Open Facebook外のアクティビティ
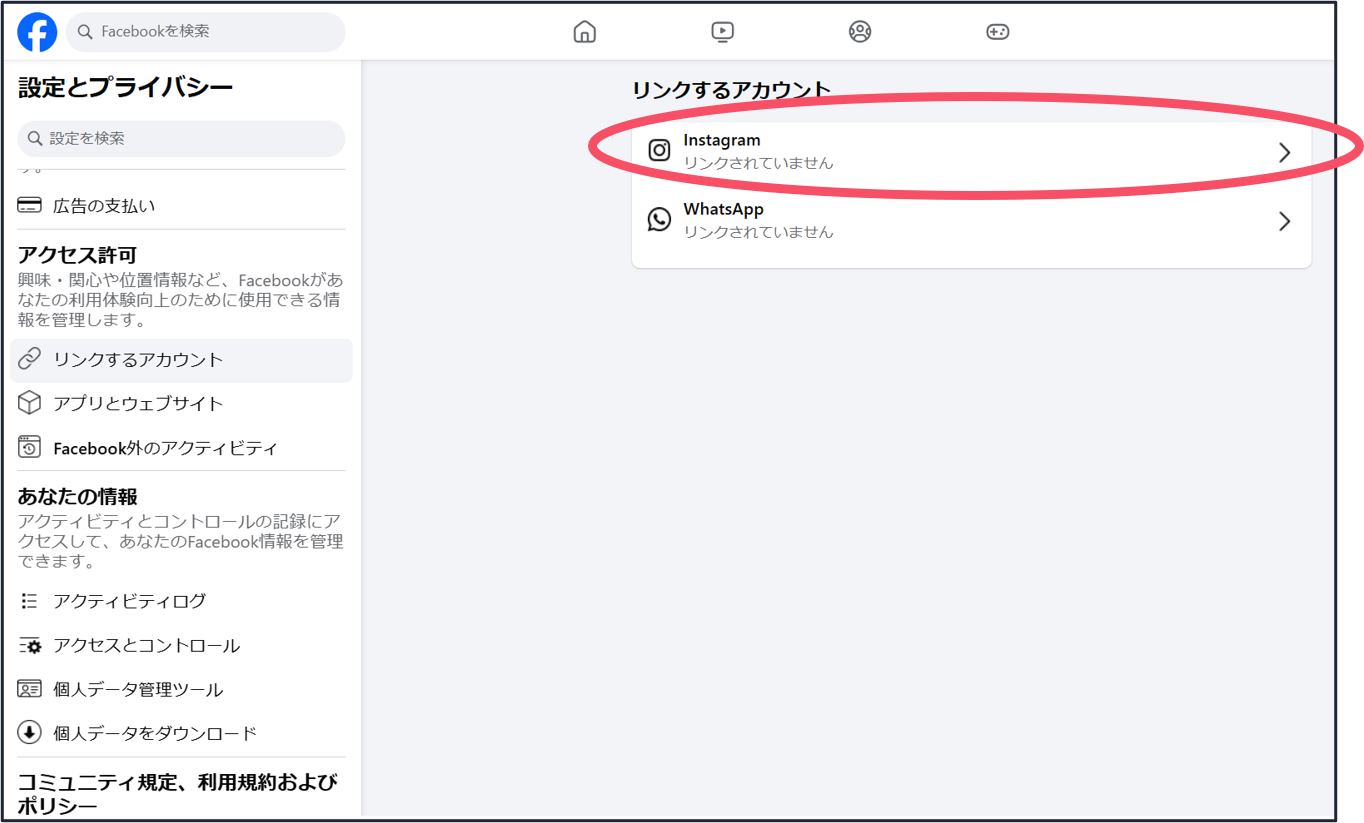Viewport: 1364px width, 823px height. pyautogui.click(x=165, y=448)
